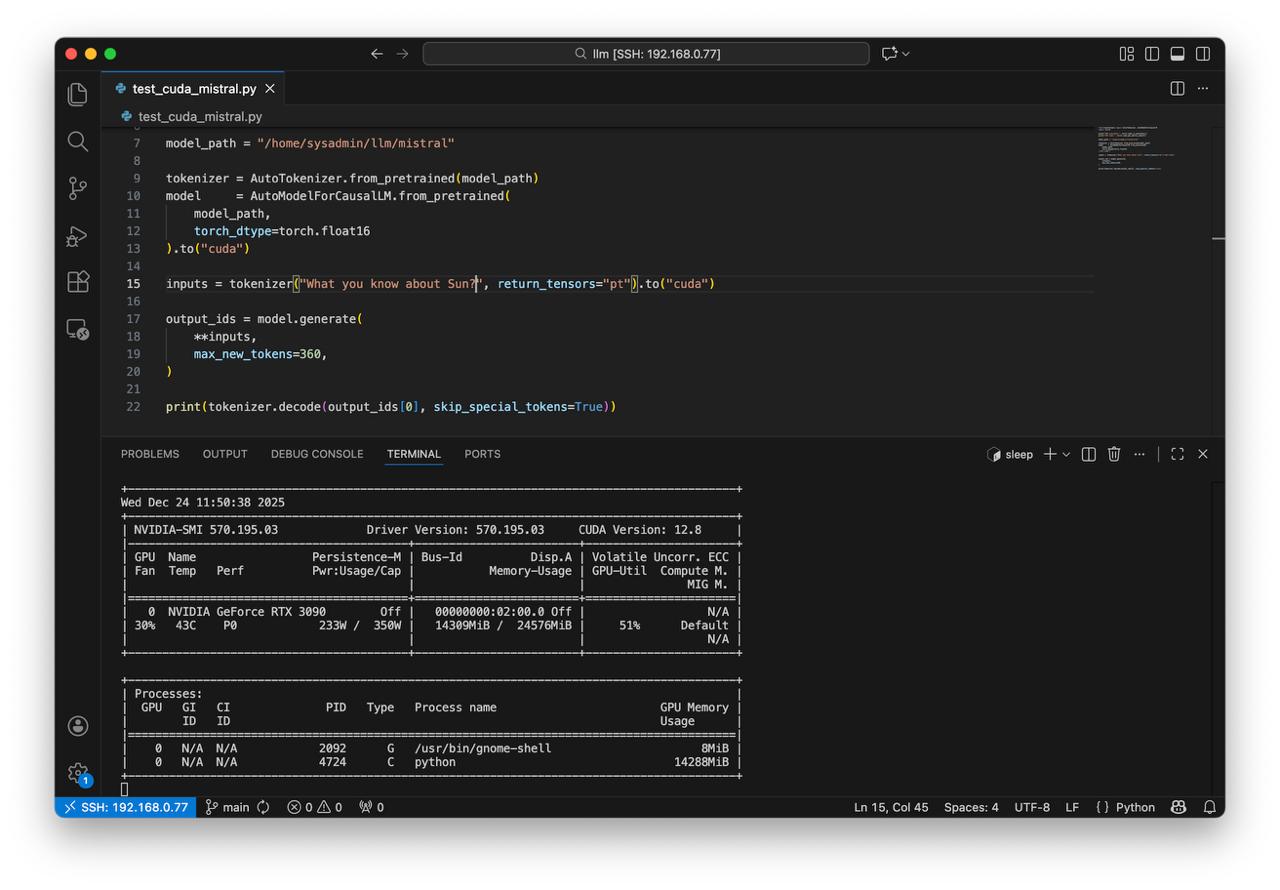The height and width of the screenshot is (890, 1280).
Task: Open Run and Debug view
Action: (x=78, y=236)
